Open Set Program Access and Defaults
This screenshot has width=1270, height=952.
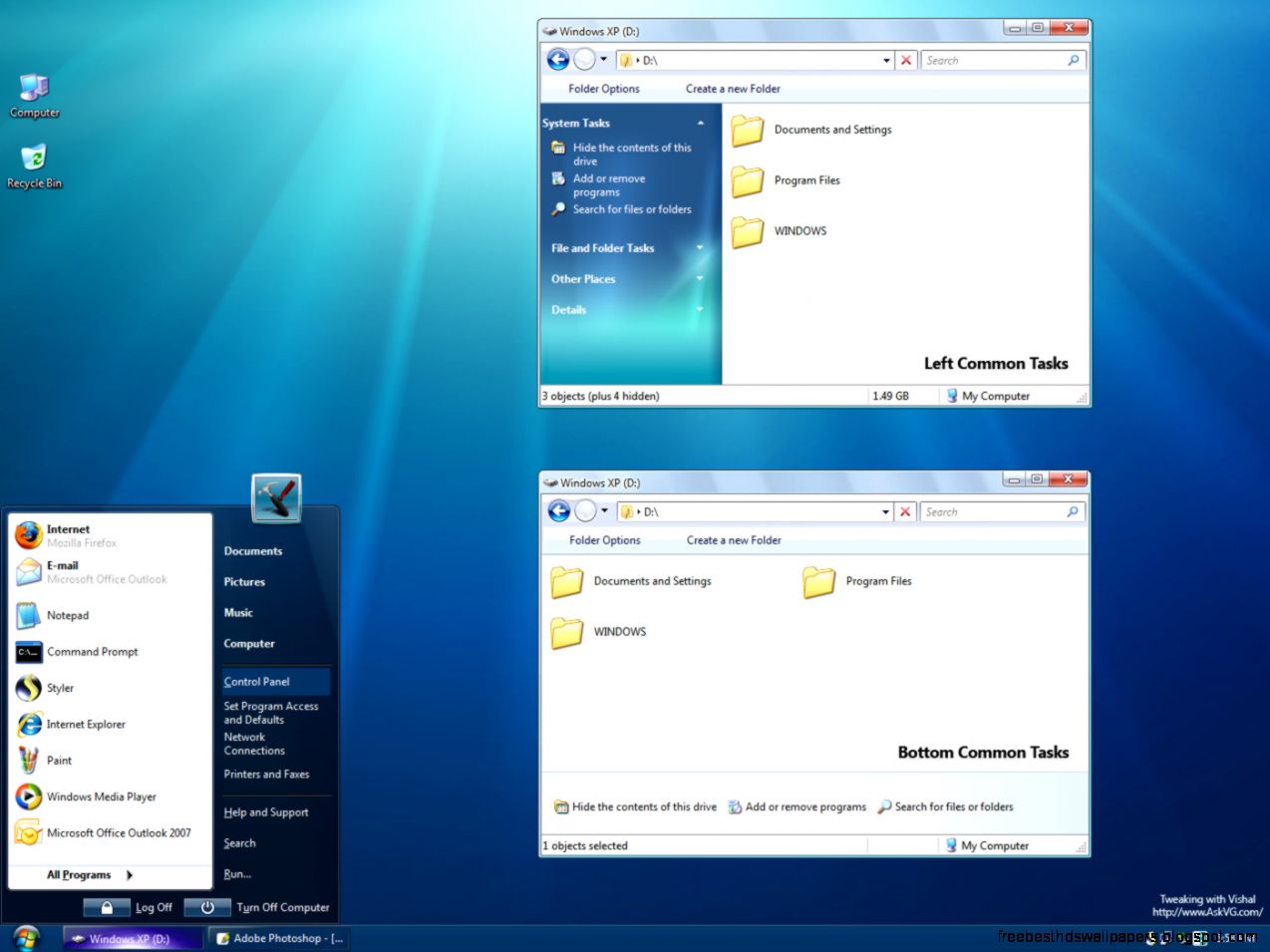271,713
